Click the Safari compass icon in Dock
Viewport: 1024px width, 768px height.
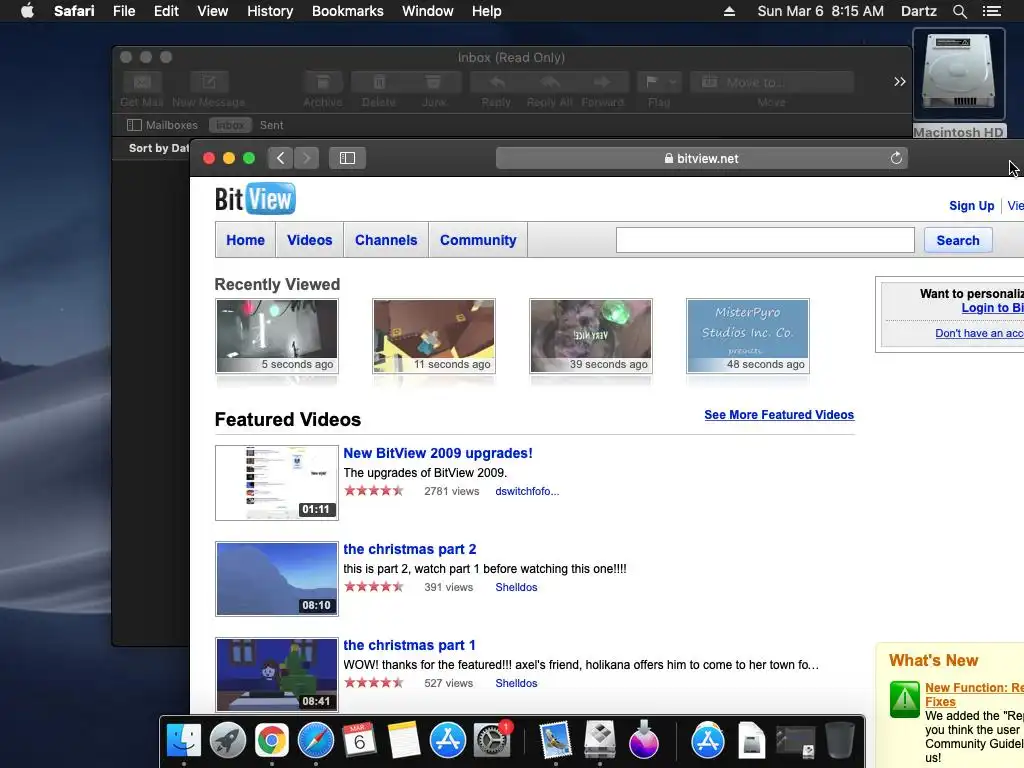[x=315, y=741]
